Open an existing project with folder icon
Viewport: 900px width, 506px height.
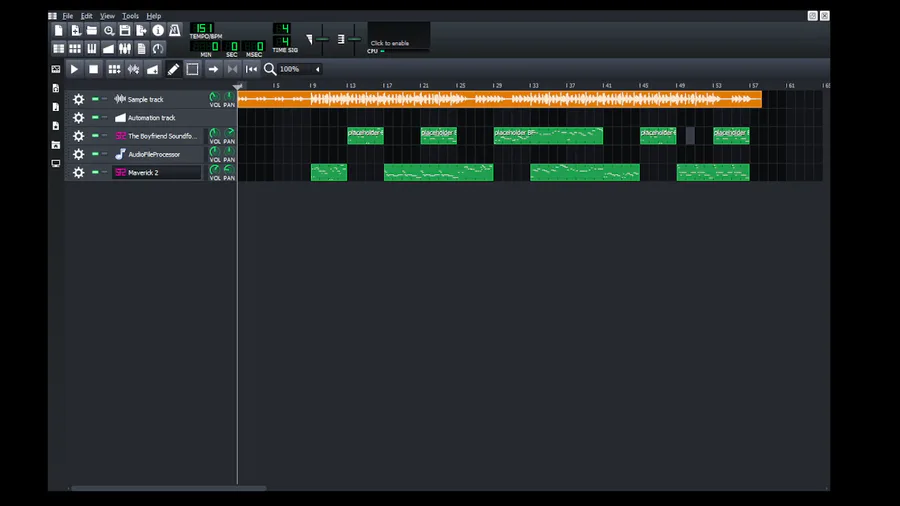(x=92, y=30)
